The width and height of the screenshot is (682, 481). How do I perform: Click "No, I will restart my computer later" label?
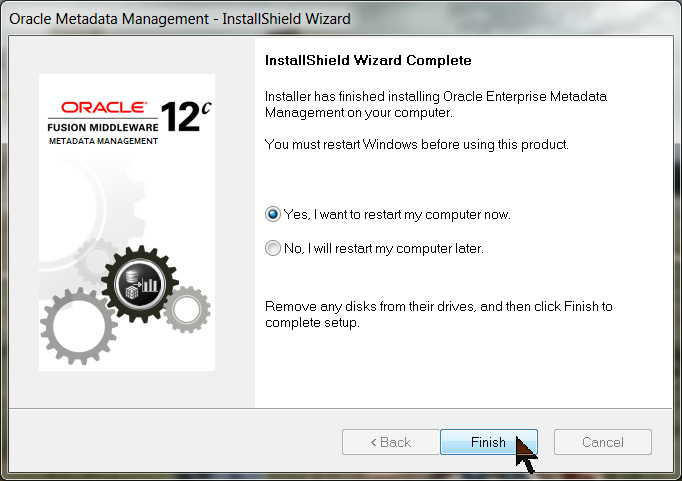384,249
